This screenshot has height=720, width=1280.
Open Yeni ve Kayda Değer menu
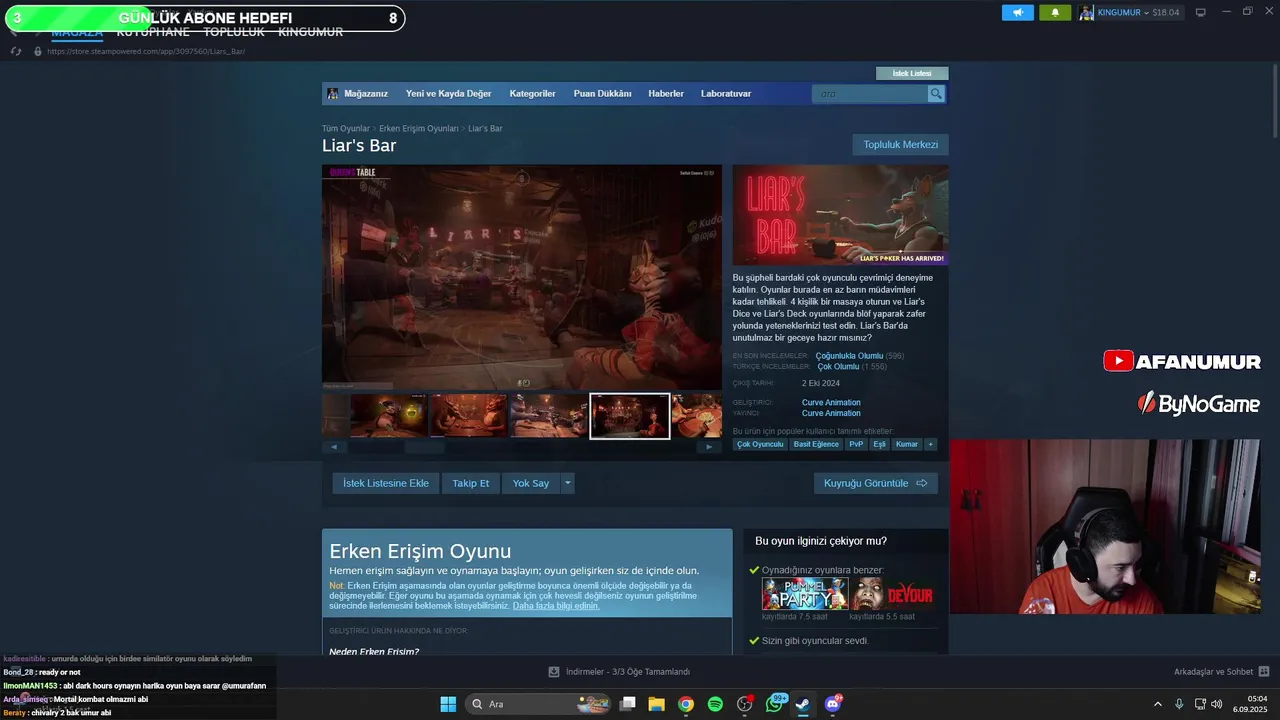448,94
